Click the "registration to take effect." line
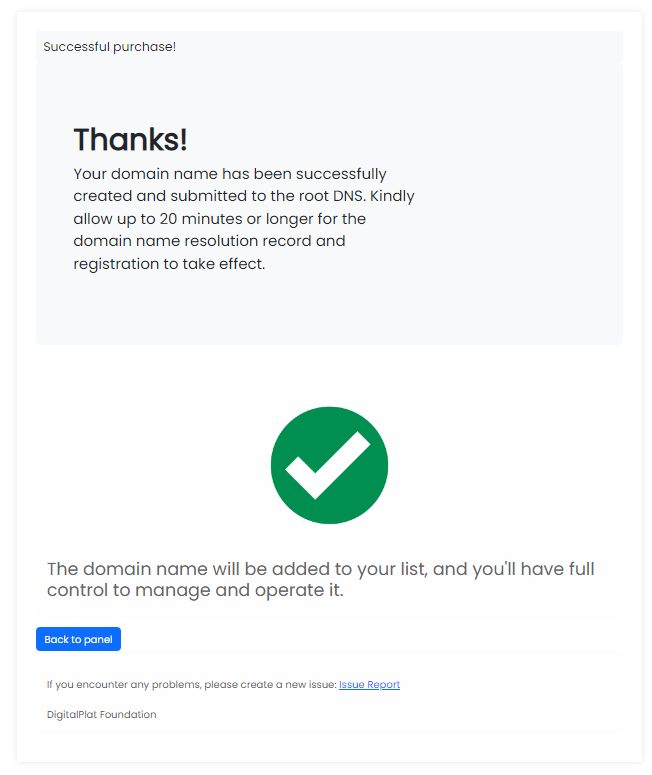 click(169, 264)
